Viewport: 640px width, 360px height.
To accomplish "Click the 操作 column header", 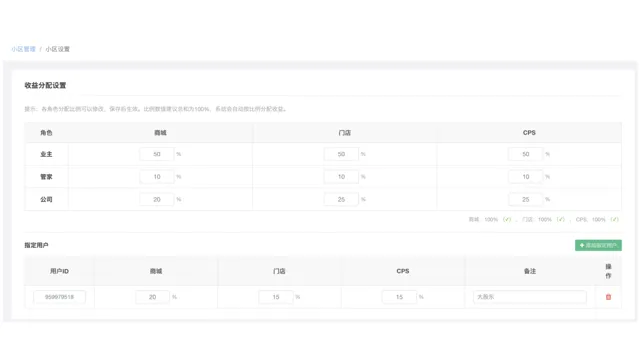I will [608, 271].
